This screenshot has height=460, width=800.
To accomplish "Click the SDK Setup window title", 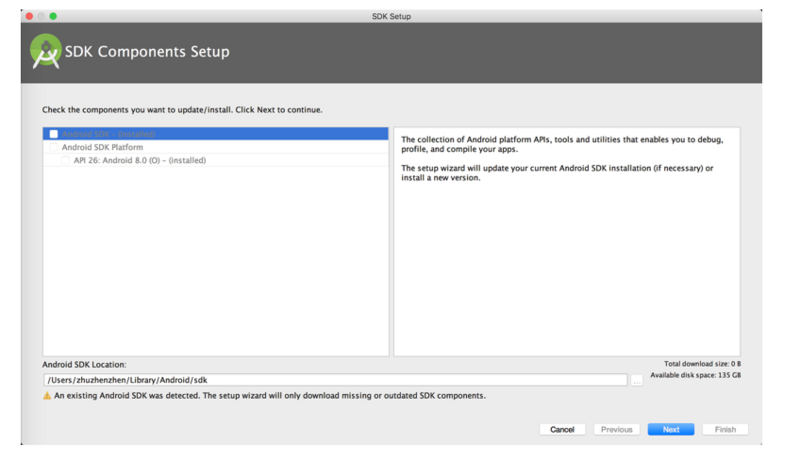I will (391, 16).
